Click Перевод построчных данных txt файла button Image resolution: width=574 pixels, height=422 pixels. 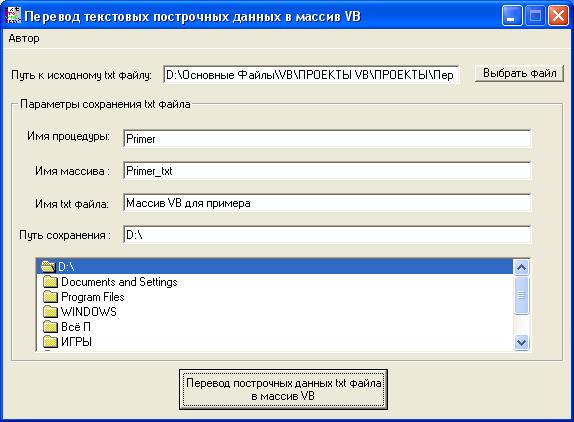283,390
